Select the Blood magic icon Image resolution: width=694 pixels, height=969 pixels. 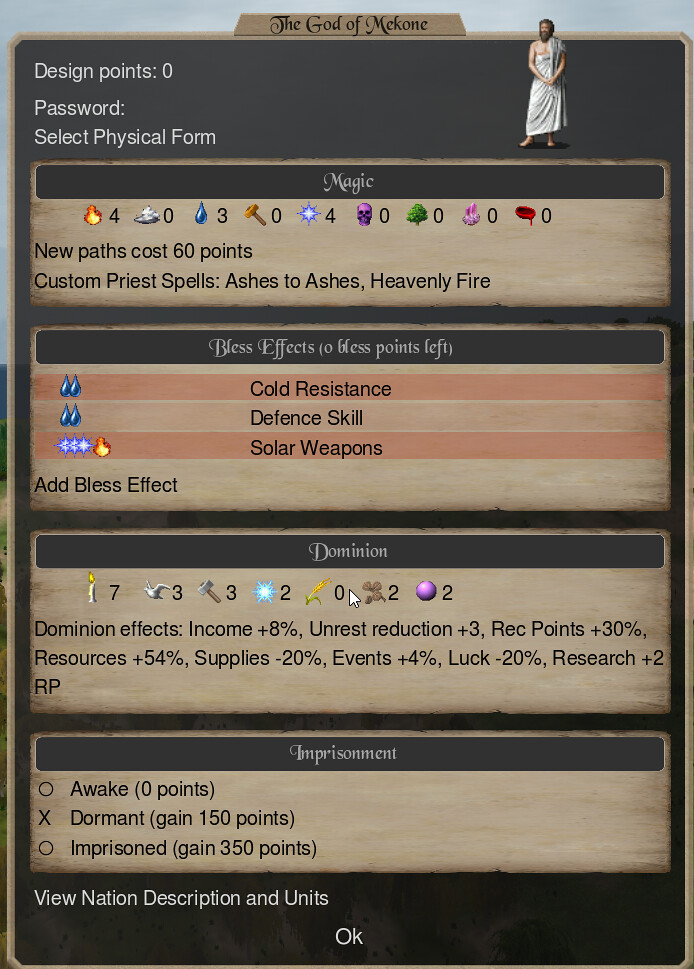[525, 215]
